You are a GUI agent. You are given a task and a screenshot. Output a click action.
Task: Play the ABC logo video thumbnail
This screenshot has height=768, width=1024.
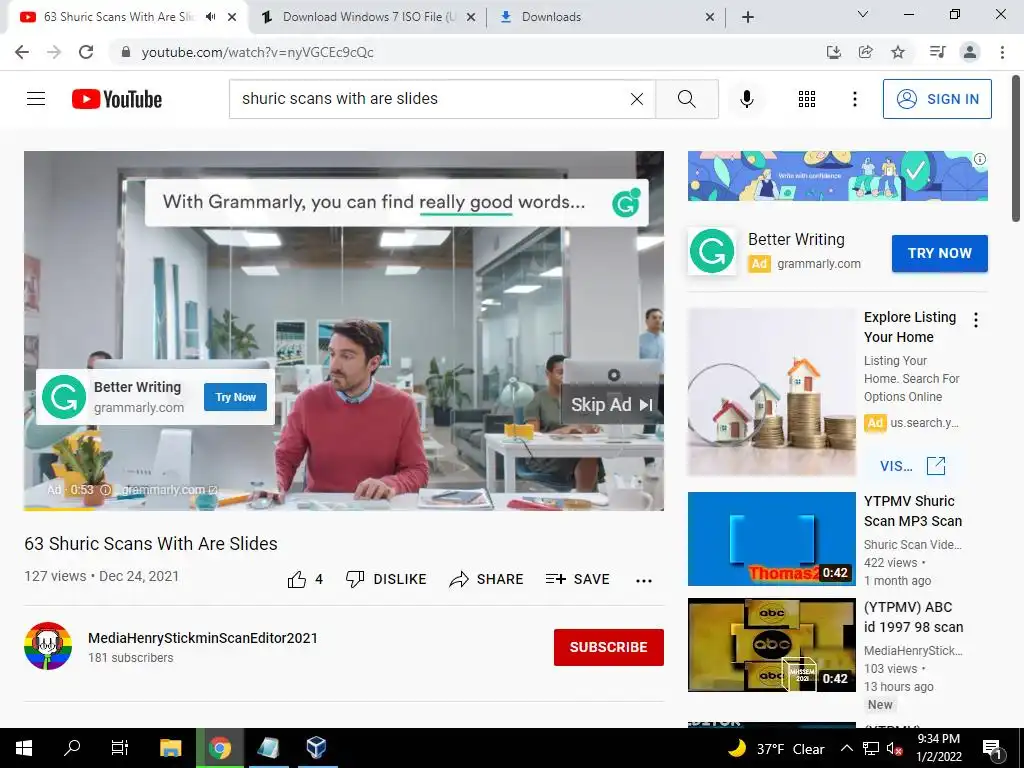[771, 645]
